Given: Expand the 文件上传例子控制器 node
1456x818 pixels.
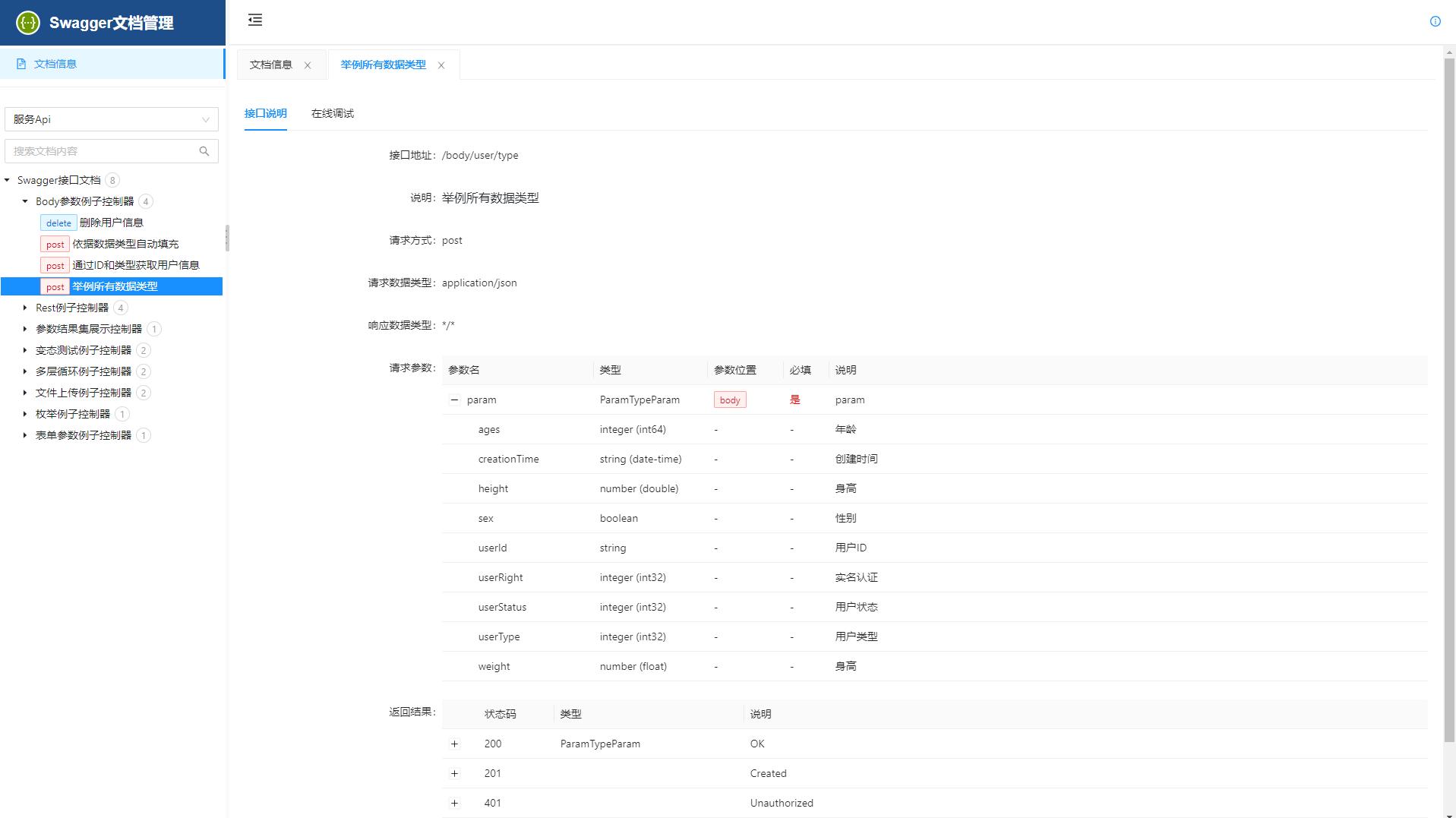Looking at the screenshot, I should [25, 393].
